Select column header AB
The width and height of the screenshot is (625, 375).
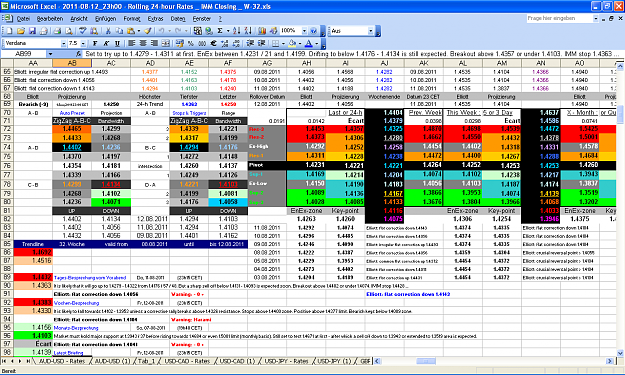point(72,63)
